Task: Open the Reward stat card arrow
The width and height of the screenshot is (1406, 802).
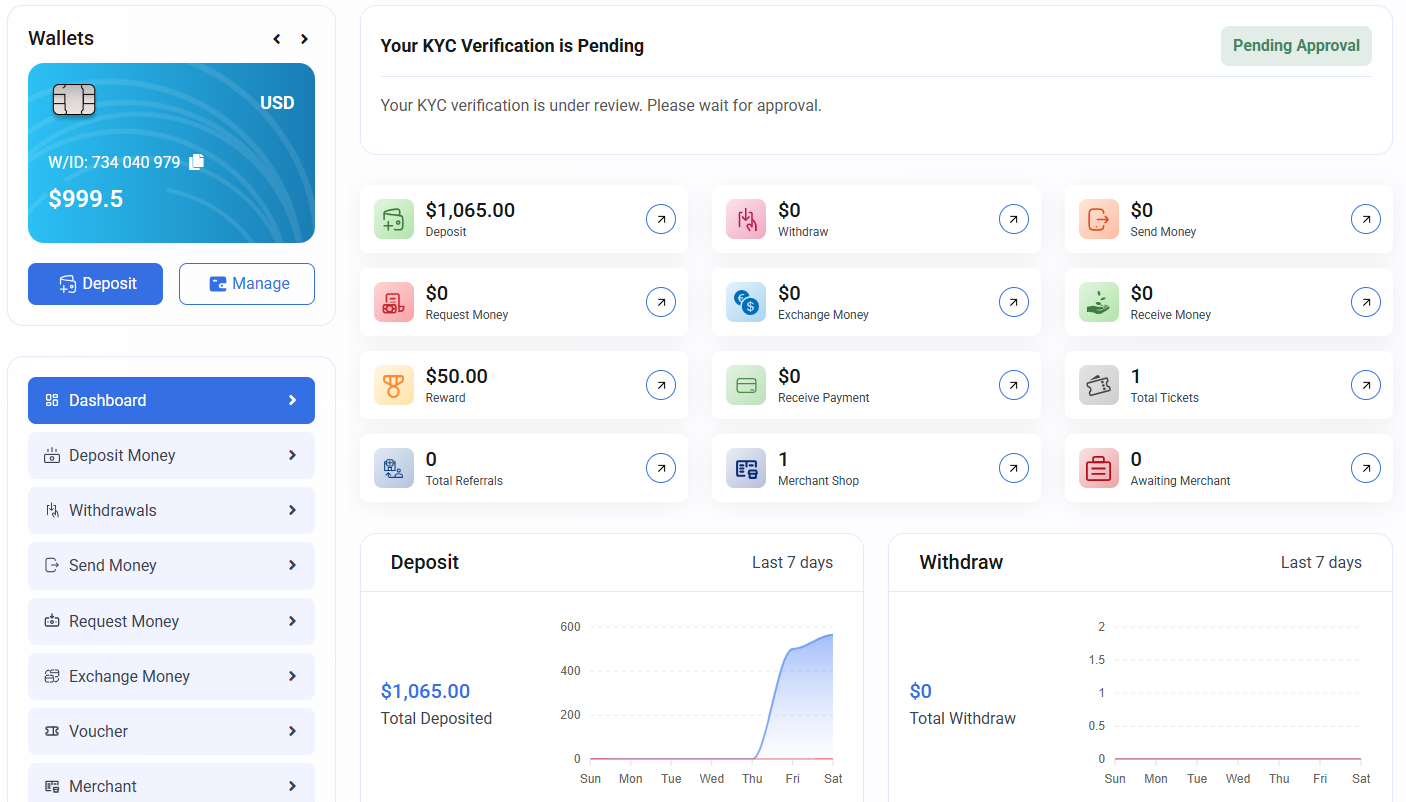Action: point(661,385)
